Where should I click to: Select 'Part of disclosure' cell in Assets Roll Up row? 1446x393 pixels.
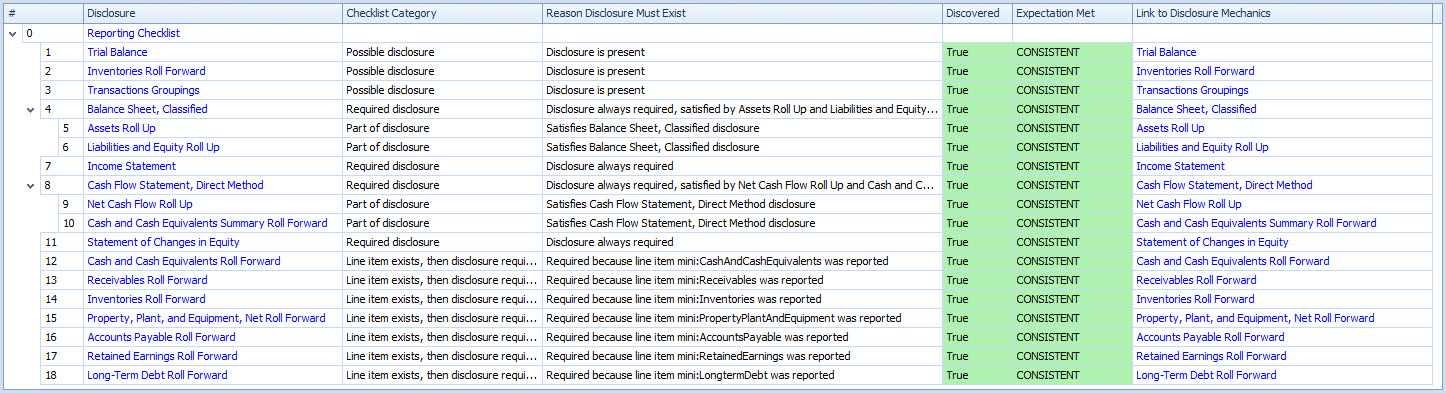pyautogui.click(x=442, y=128)
